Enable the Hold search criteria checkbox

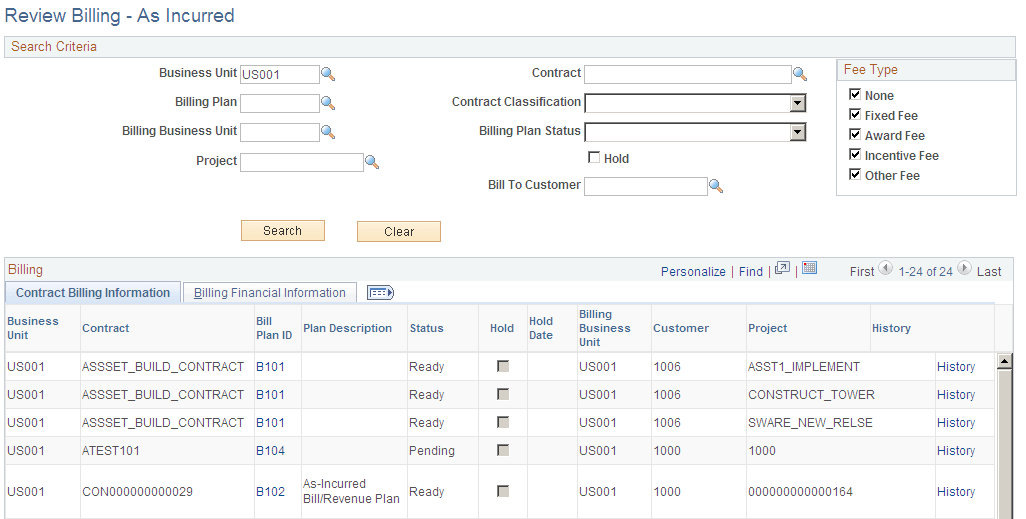click(594, 157)
